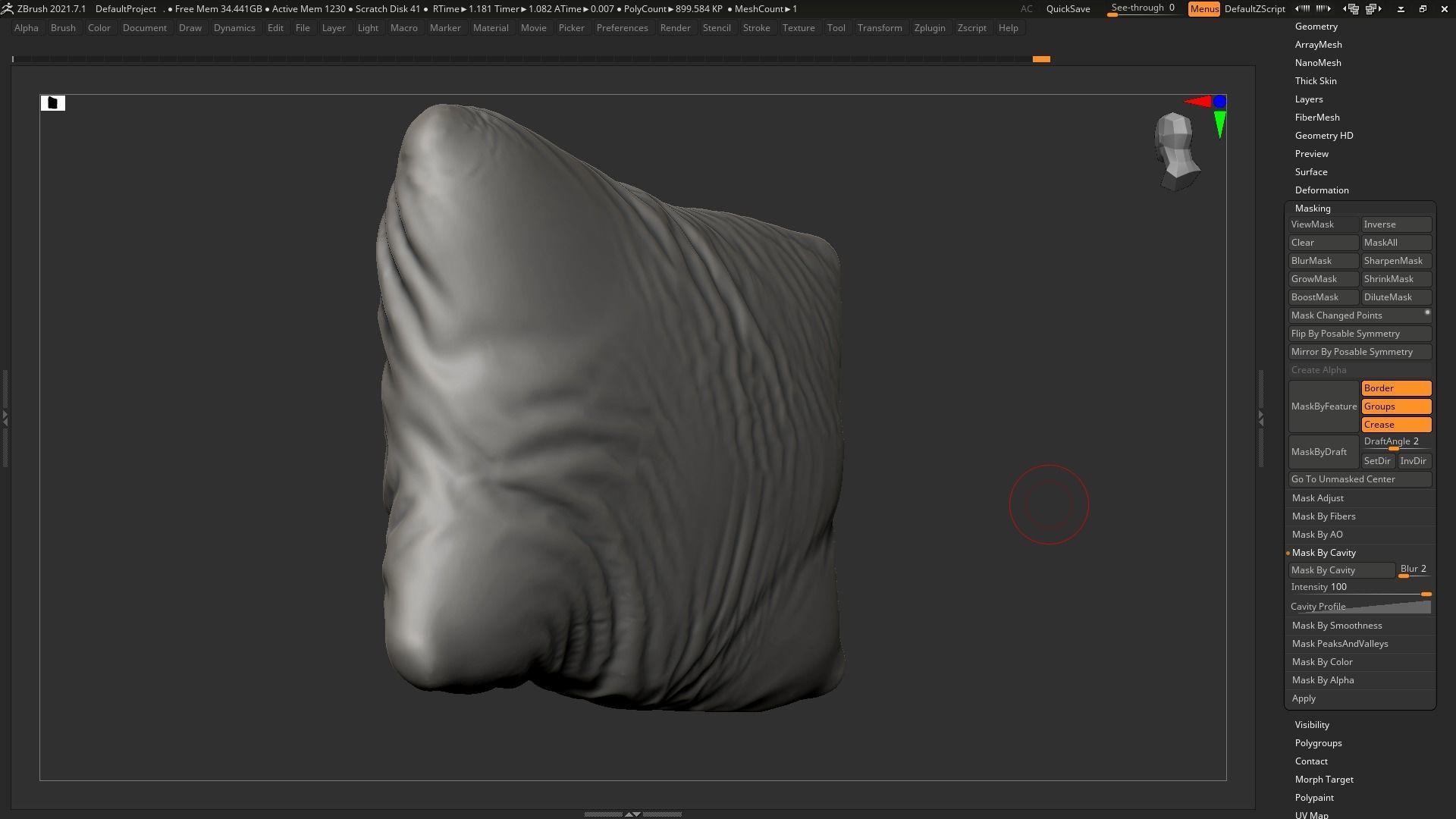The width and height of the screenshot is (1456, 819).
Task: Expand the Polygroups sub-palette
Action: tap(1318, 743)
